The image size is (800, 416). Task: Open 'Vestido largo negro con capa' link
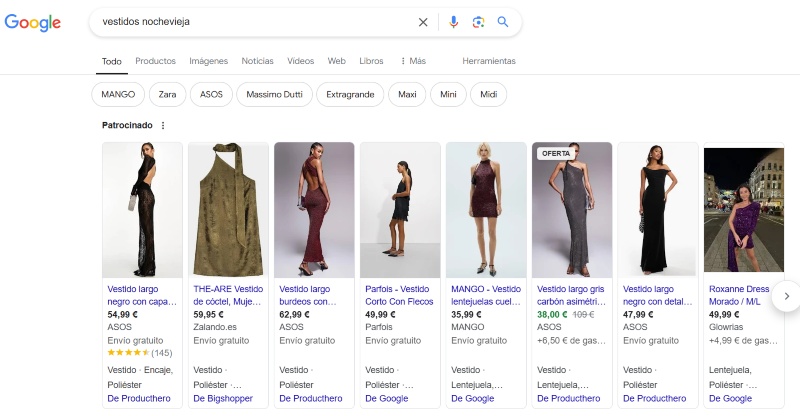point(142,295)
